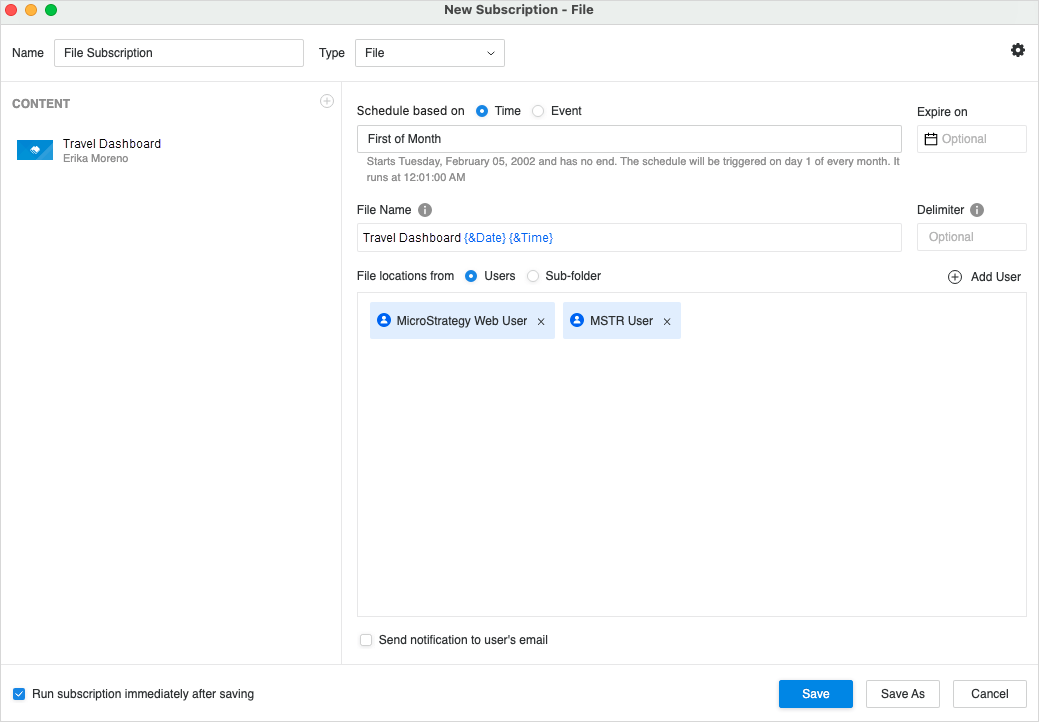
Task: Open the First of Month schedule dropdown
Action: pyautogui.click(x=628, y=139)
